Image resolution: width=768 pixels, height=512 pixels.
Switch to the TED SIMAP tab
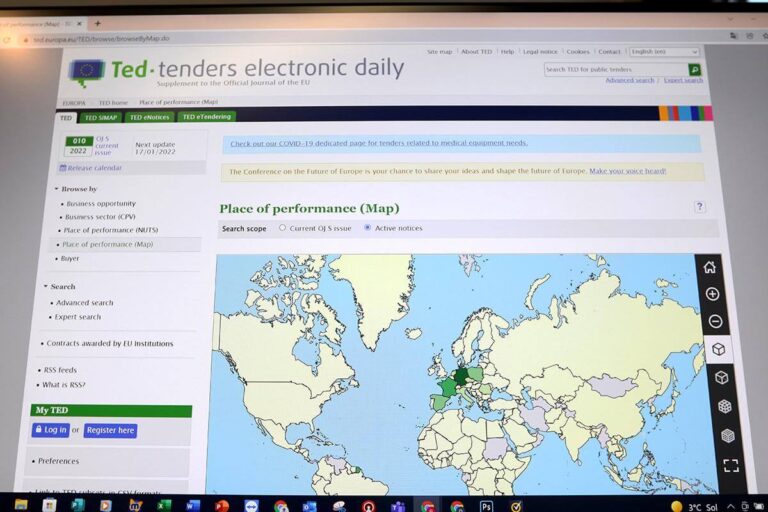click(x=101, y=118)
